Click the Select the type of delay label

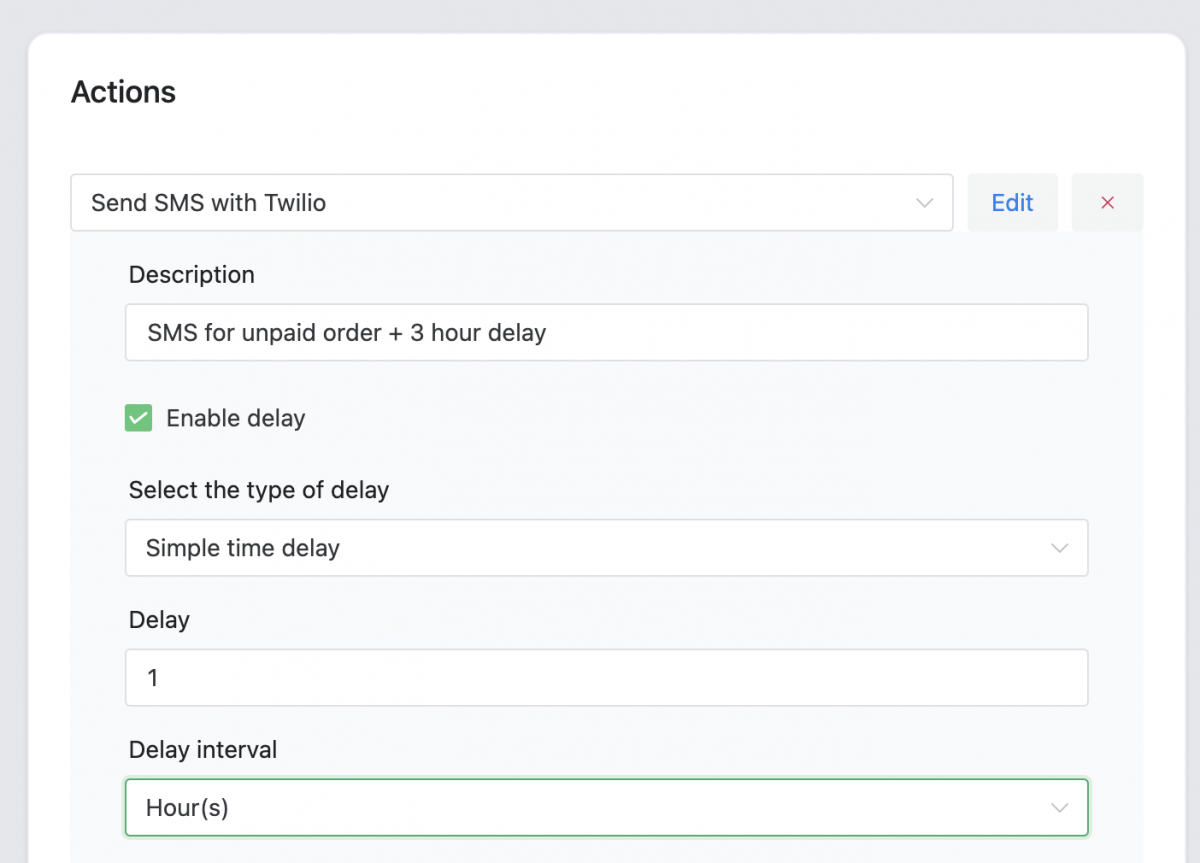[x=259, y=490]
